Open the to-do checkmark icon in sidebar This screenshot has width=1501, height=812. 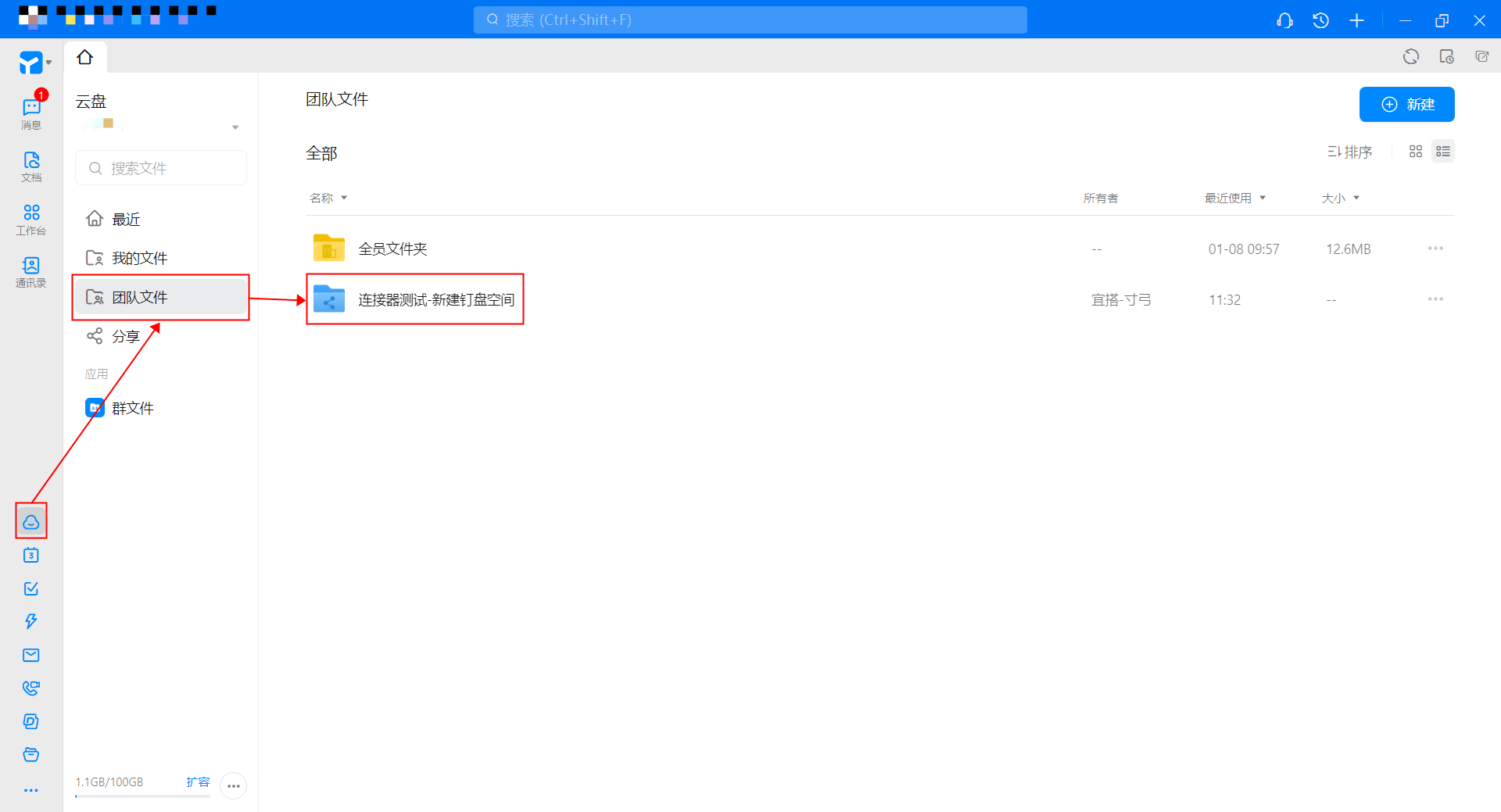[31, 588]
